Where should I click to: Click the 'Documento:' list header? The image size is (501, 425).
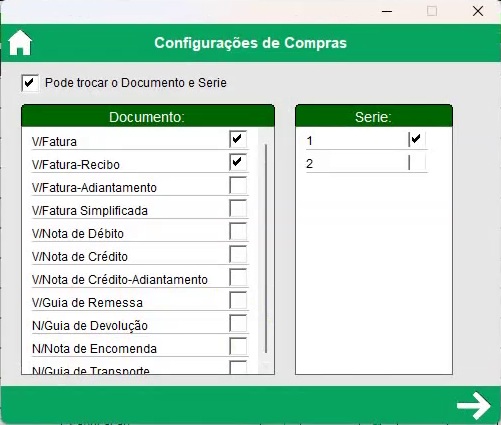(x=148, y=117)
